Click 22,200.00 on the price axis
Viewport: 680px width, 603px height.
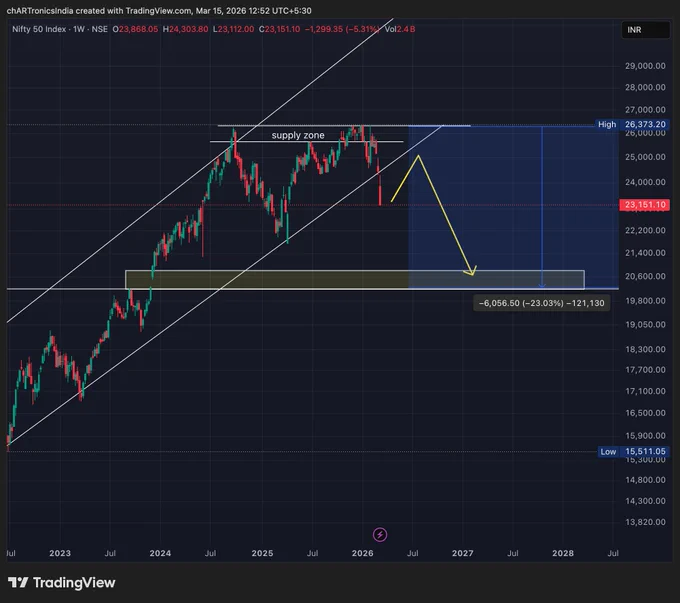tap(645, 230)
